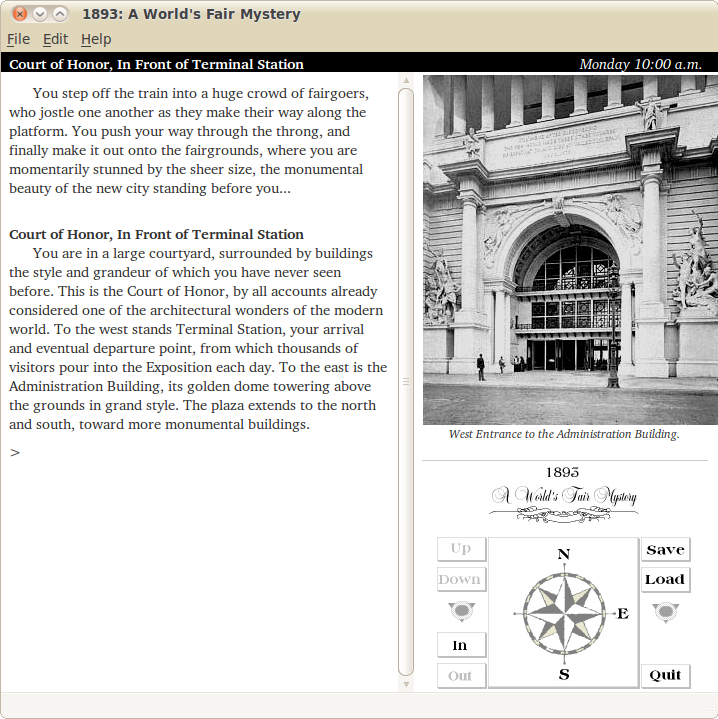The height and width of the screenshot is (719, 718).
Task: Minimize the window with the down-arrow button
Action: click(40, 14)
